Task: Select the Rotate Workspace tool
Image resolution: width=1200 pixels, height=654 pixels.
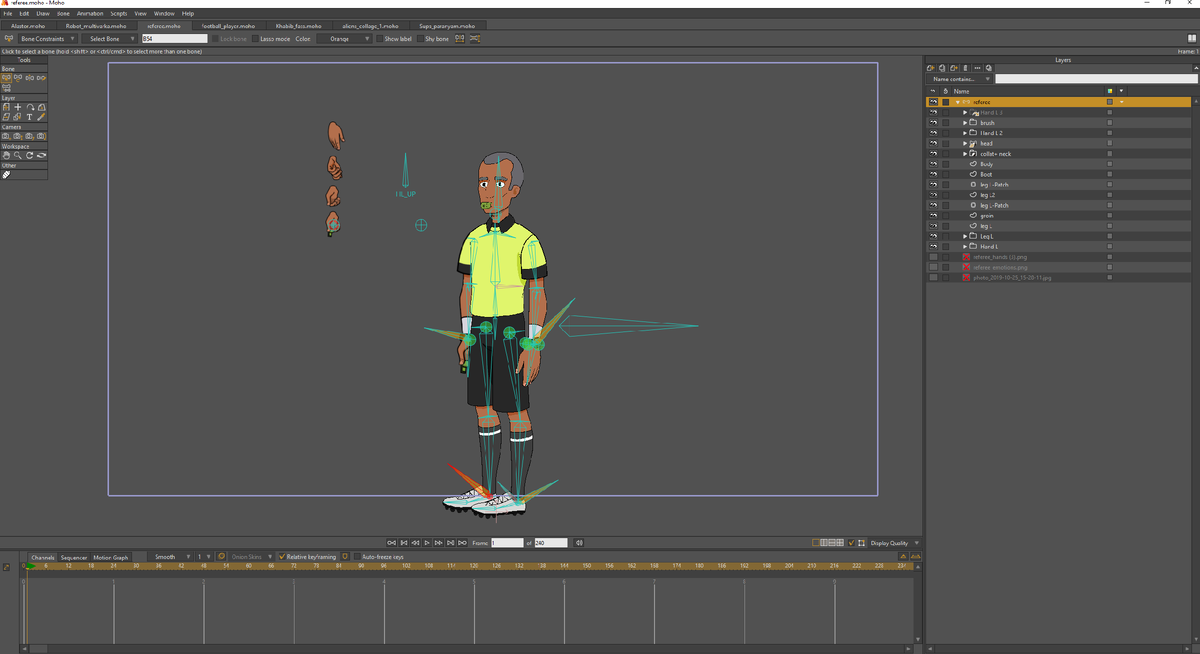Action: tap(30, 155)
